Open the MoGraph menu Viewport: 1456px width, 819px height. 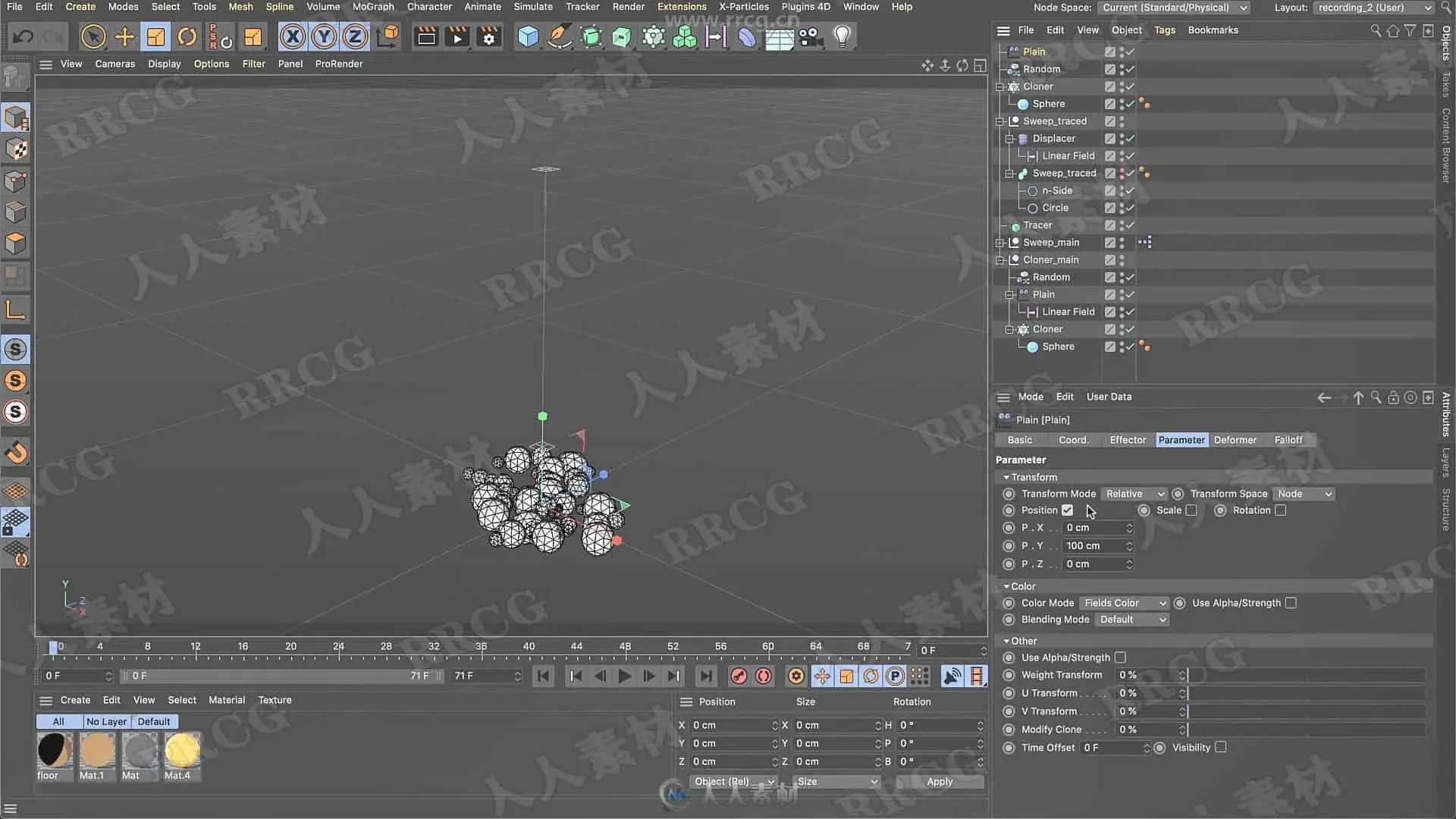pos(373,7)
